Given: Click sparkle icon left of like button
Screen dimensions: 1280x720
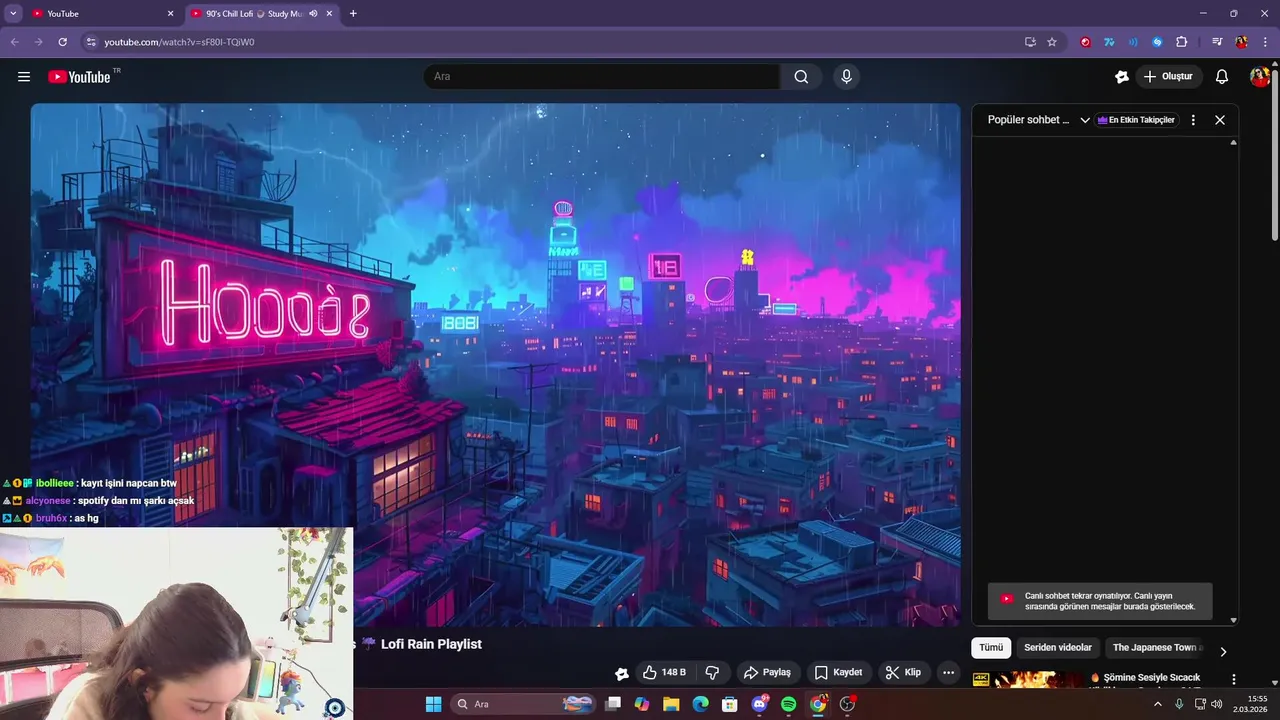Looking at the screenshot, I should pyautogui.click(x=622, y=673).
